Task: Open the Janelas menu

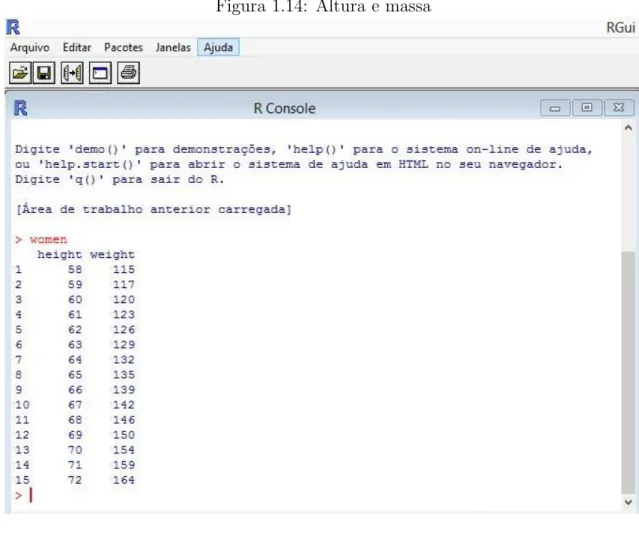Action: 173,47
